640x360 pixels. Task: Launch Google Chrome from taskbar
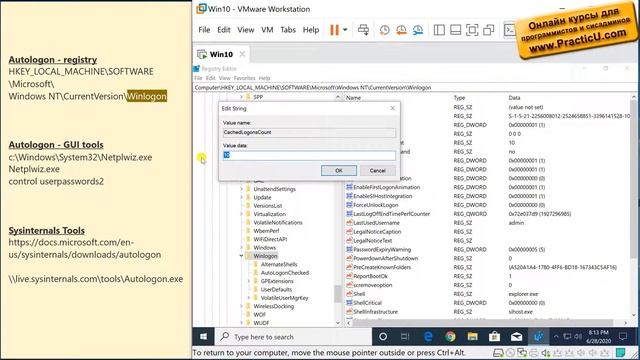(x=450, y=337)
